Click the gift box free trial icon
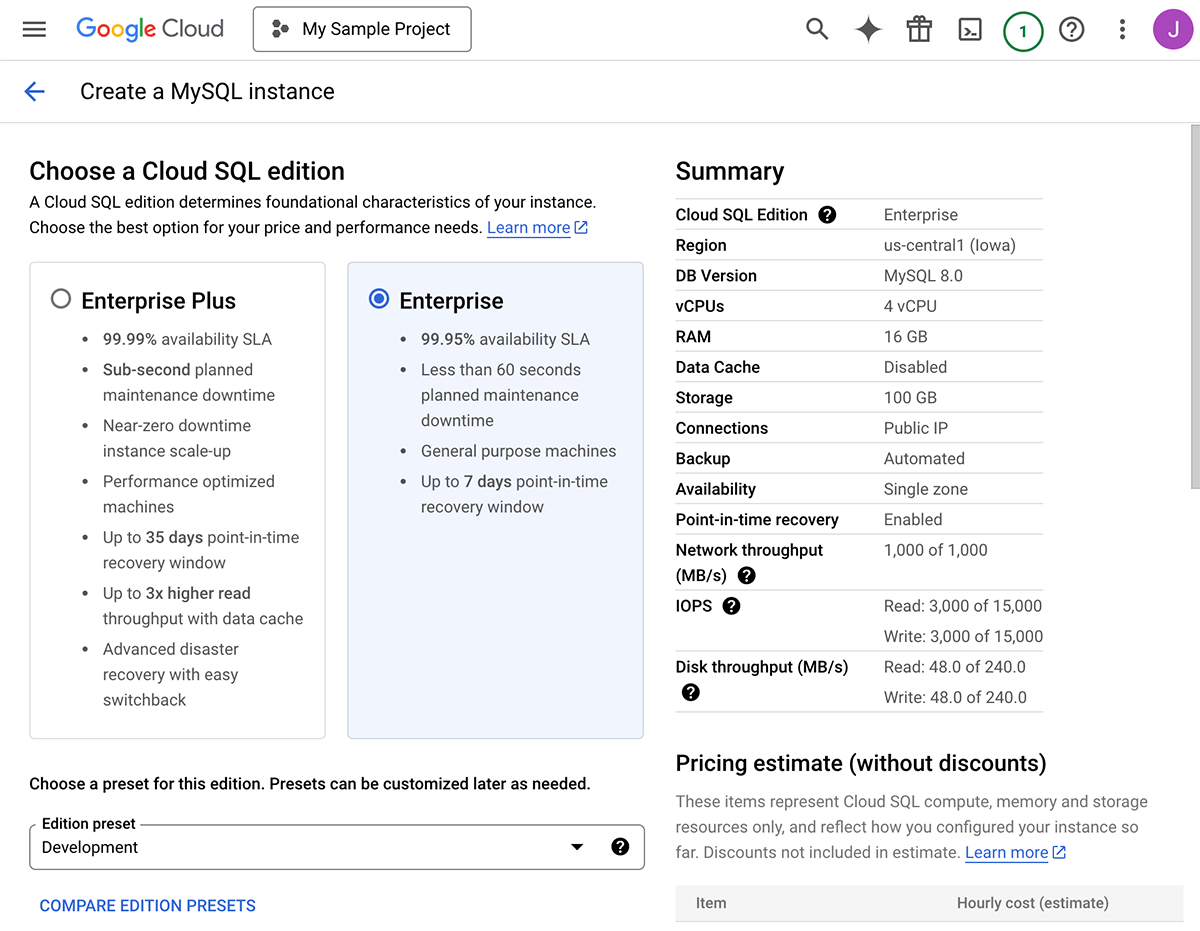 coord(919,30)
